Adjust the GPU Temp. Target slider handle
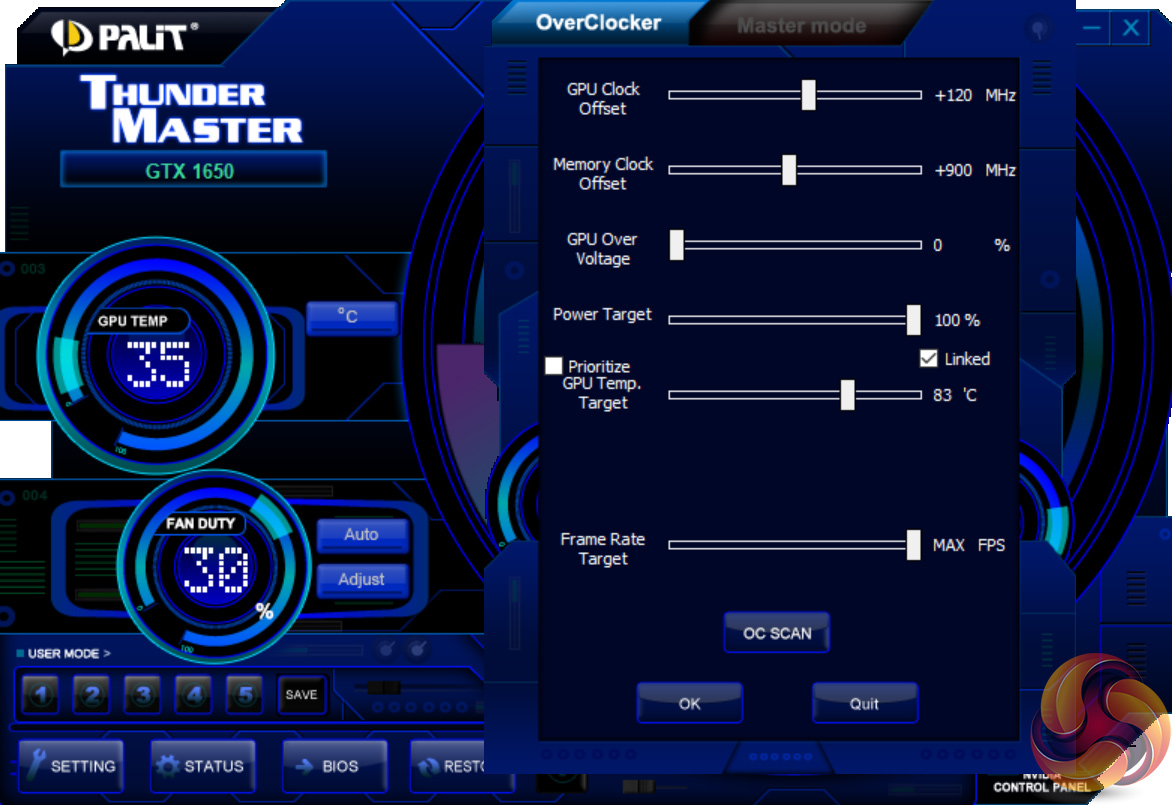 coord(847,395)
